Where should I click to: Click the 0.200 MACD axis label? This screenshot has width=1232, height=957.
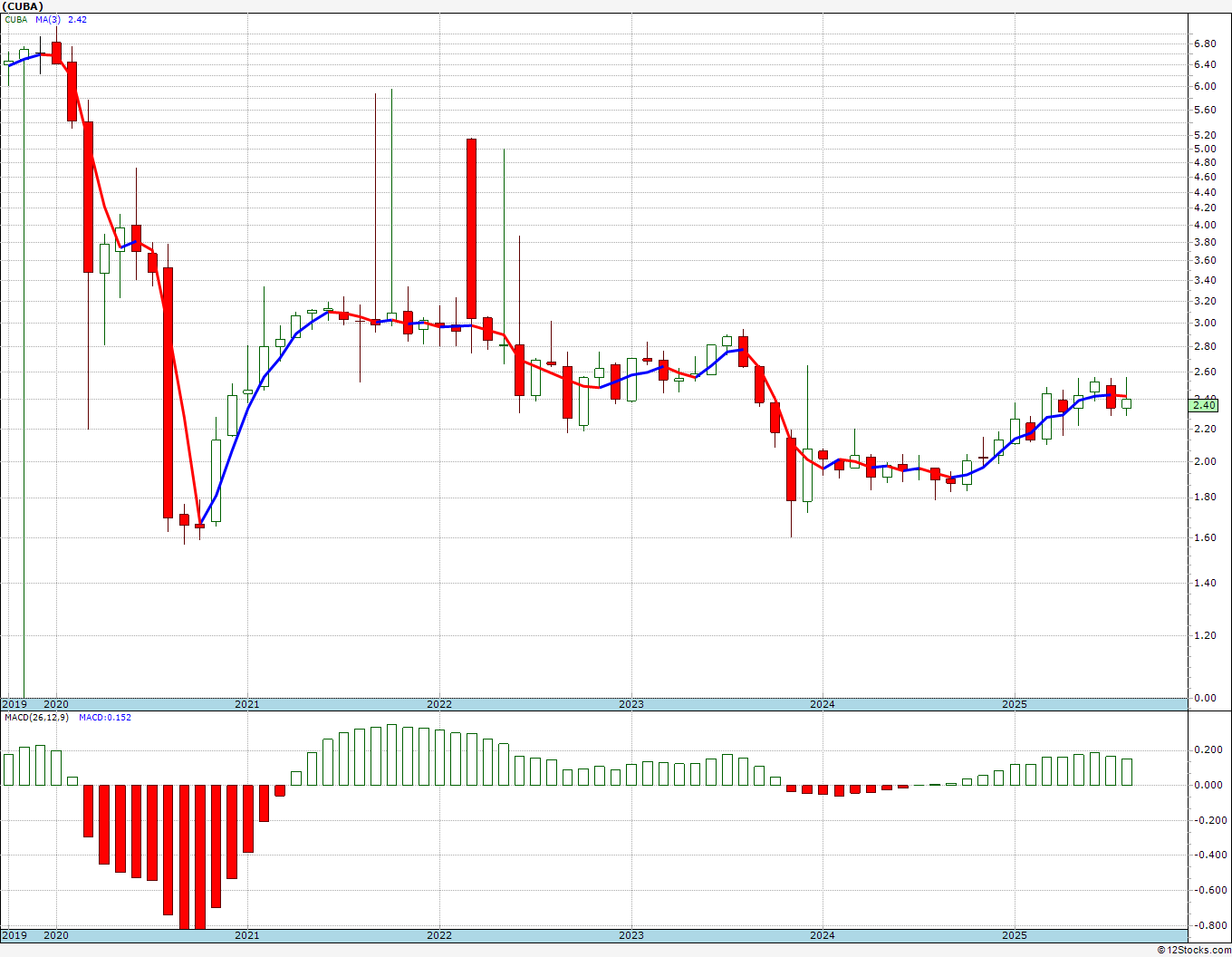(1207, 750)
